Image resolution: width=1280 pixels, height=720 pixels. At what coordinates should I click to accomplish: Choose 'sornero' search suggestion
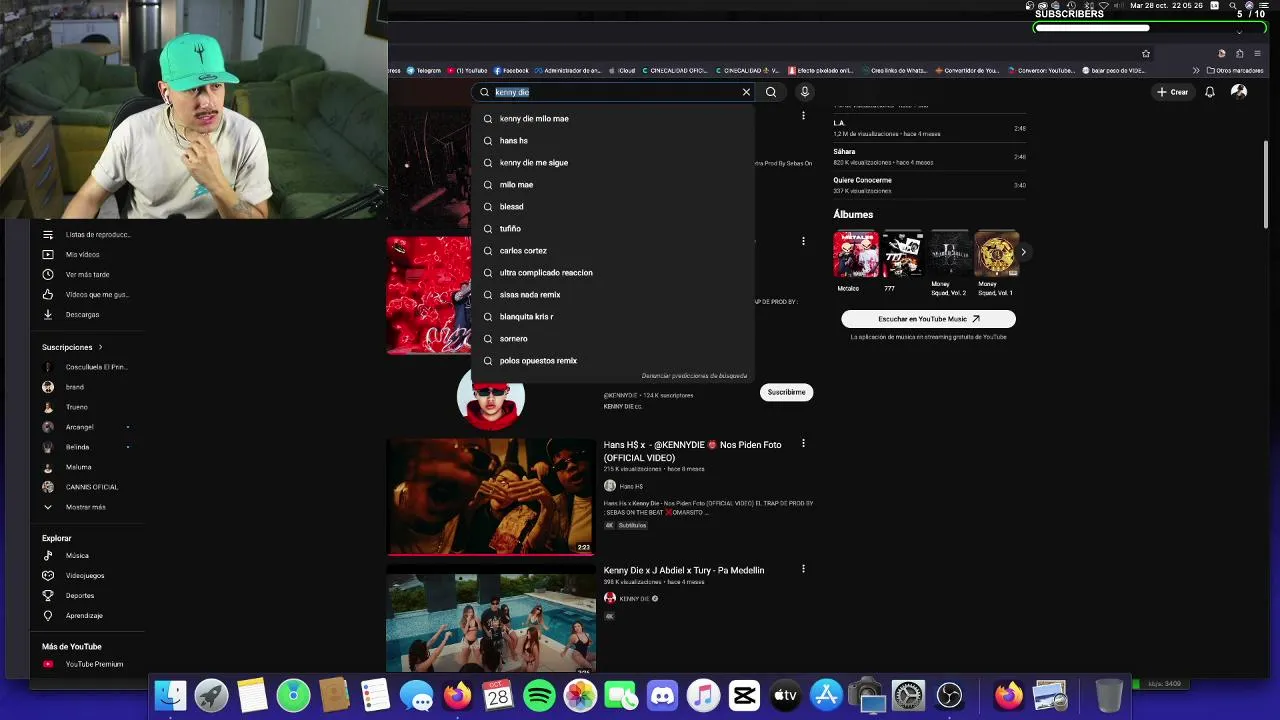[x=612, y=339]
